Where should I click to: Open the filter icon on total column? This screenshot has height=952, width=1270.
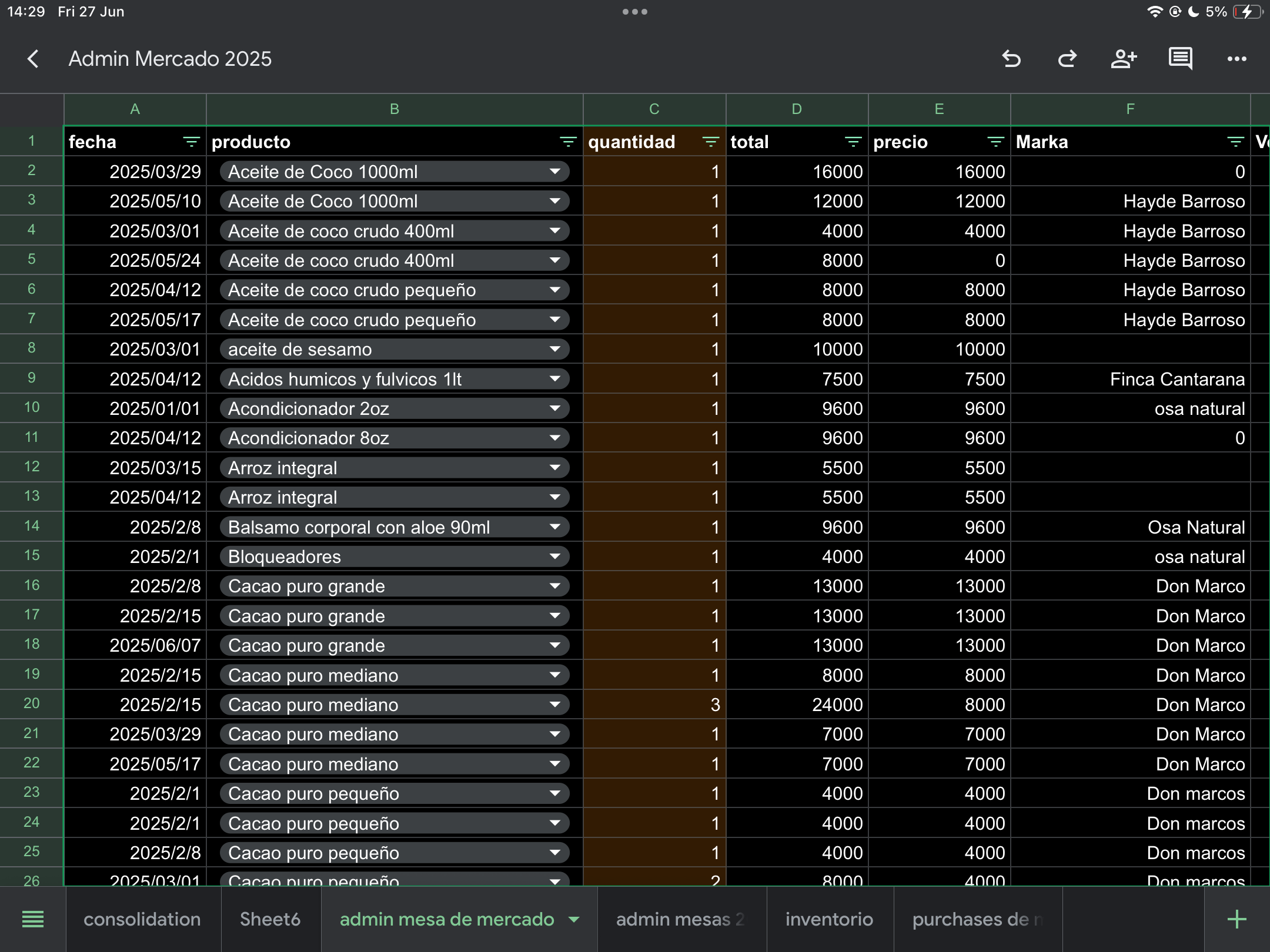[x=853, y=142]
